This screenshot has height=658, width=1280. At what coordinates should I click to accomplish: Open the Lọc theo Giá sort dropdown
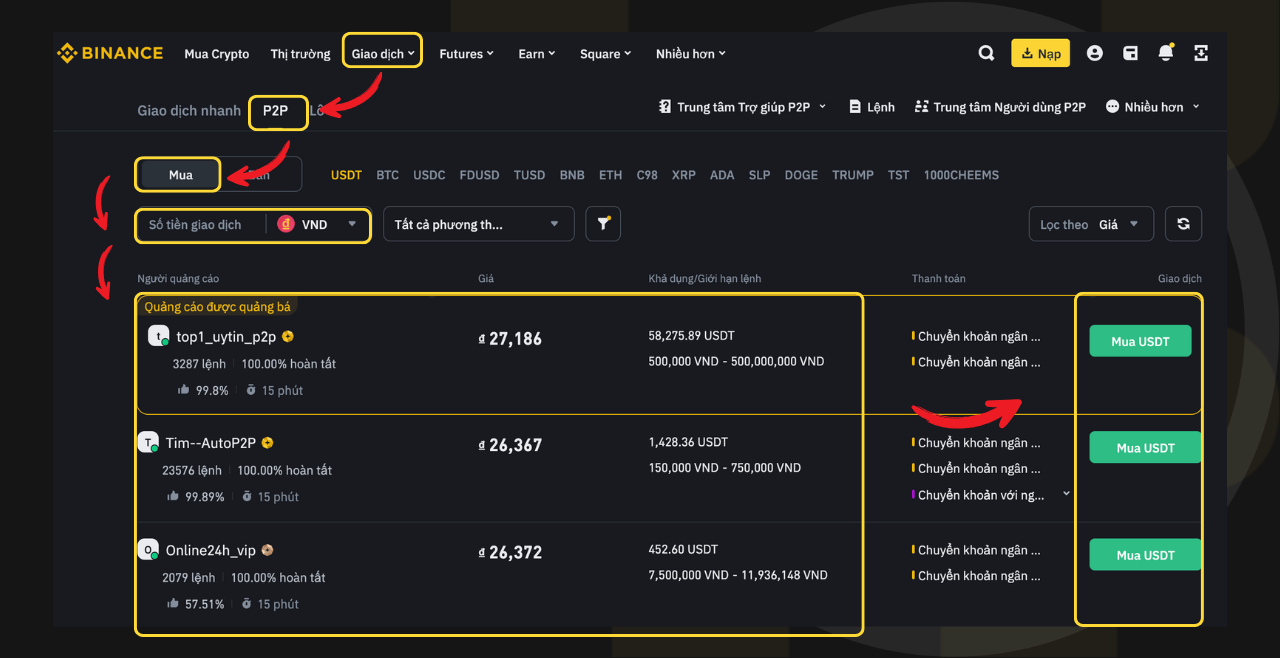tap(1091, 224)
